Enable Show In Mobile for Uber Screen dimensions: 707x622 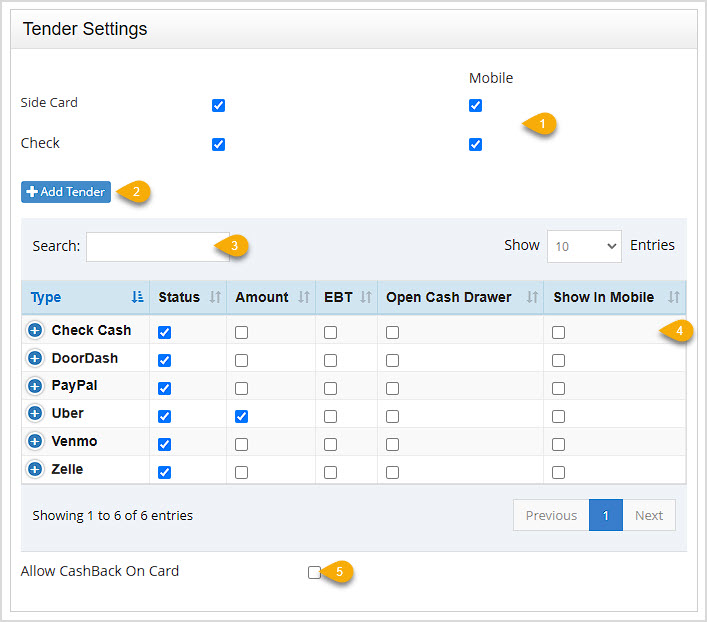click(558, 416)
